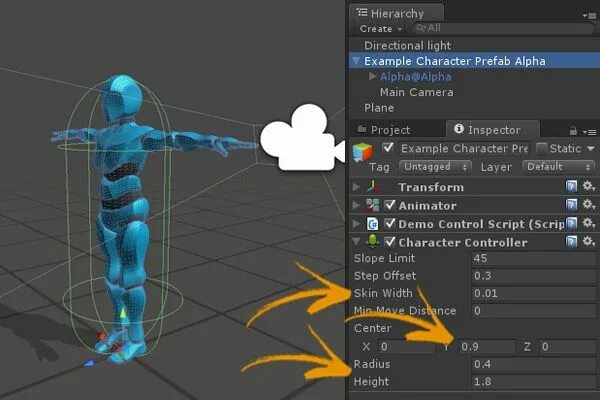Click the Main Camera gizmo icon in scene
This screenshot has width=600, height=400.
coord(302,138)
